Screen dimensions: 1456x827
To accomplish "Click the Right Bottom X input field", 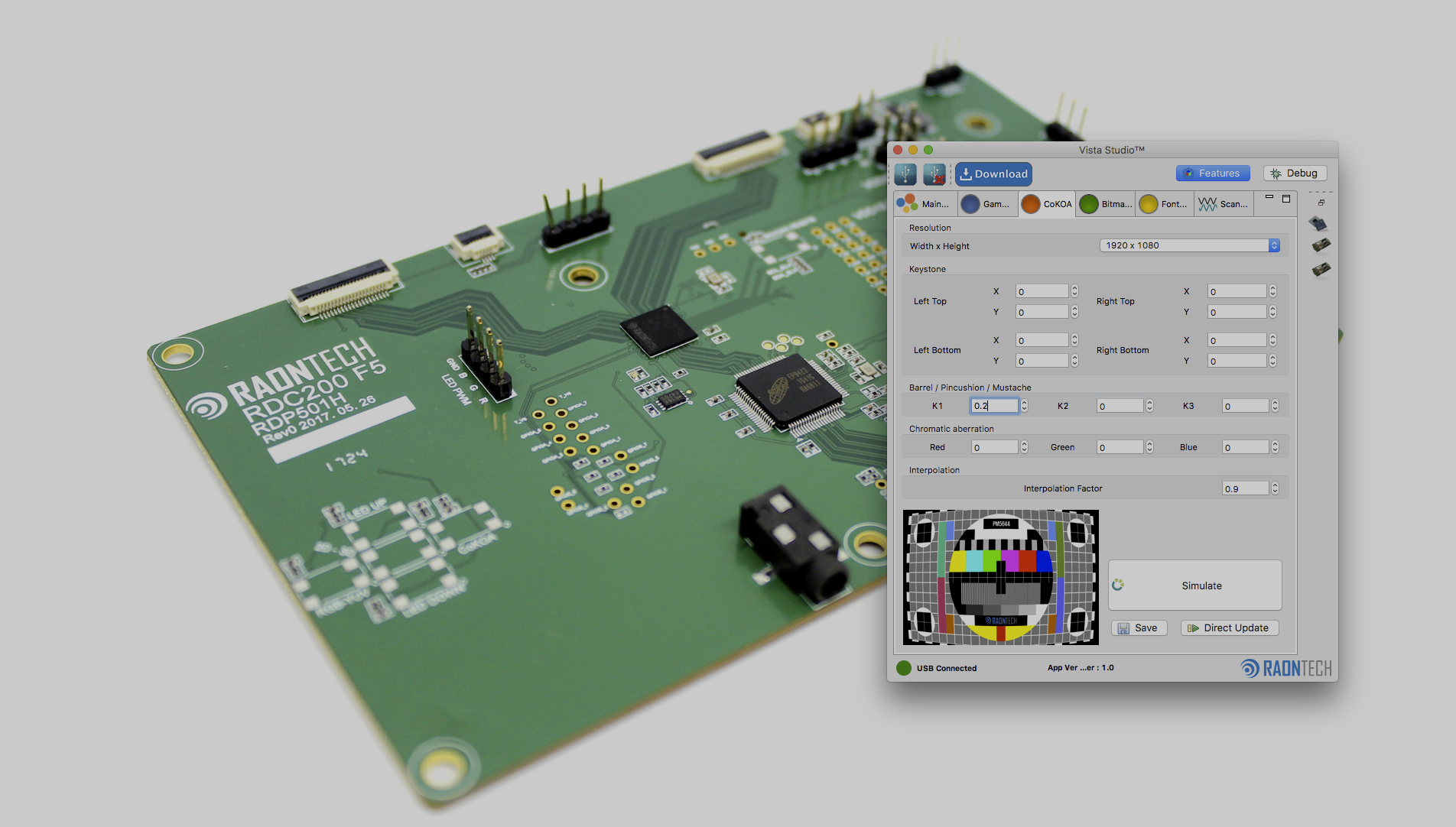I will pos(1237,340).
